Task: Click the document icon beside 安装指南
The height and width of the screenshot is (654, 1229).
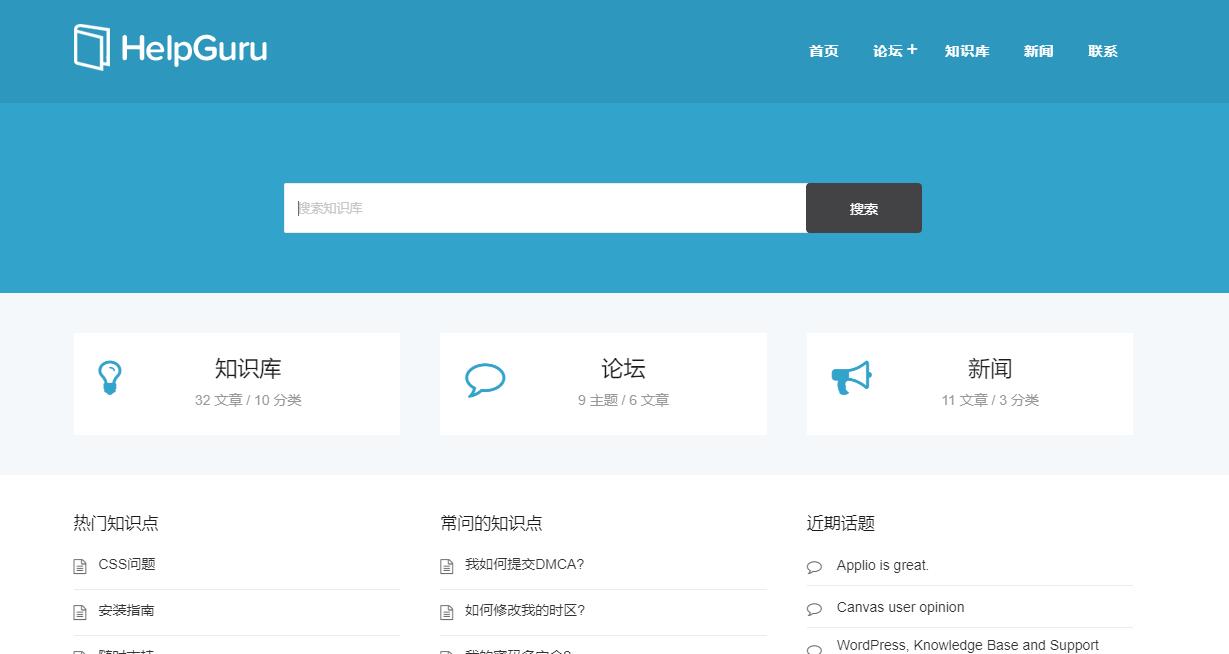Action: pyautogui.click(x=80, y=612)
